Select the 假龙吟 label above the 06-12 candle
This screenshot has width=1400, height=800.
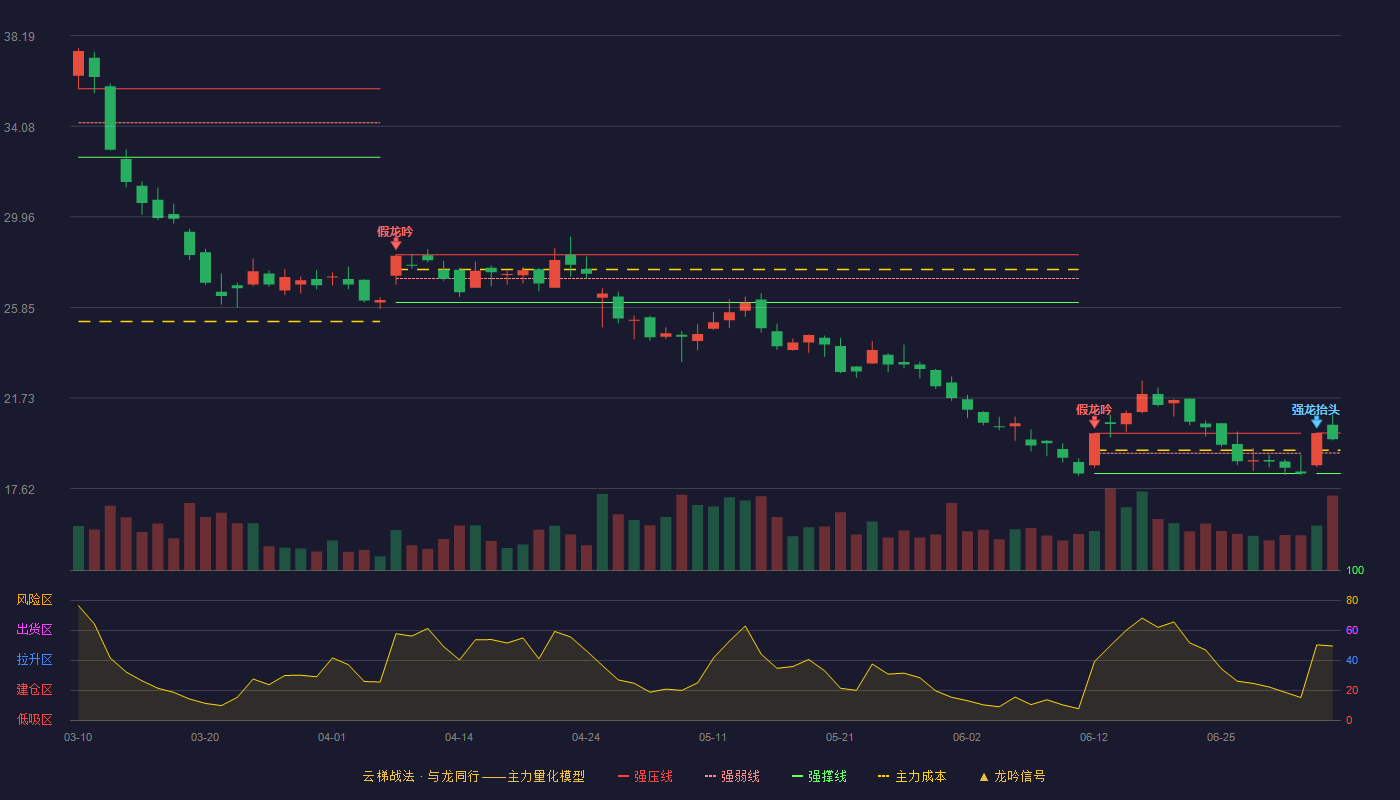tap(1094, 409)
